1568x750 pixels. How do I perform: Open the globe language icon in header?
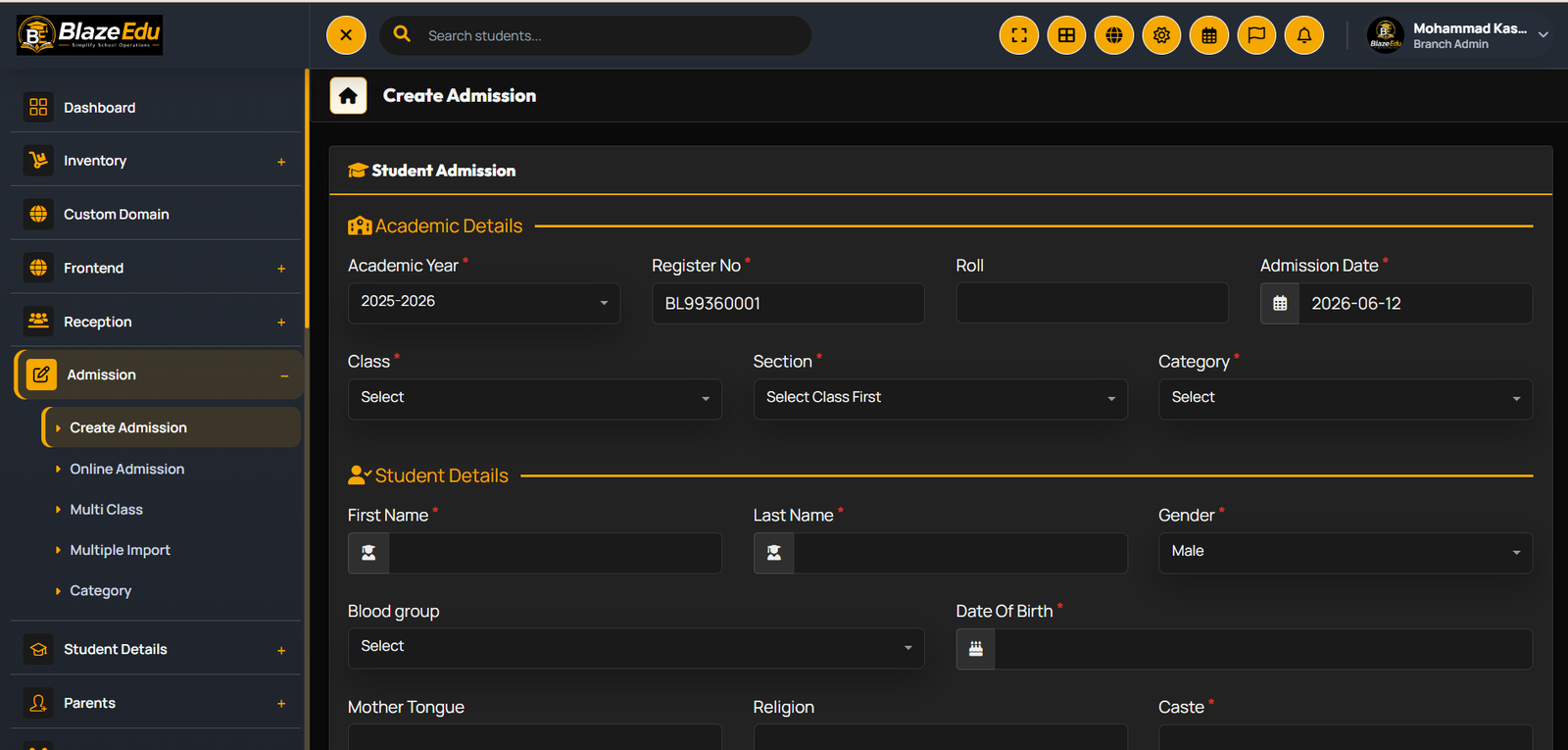tap(1114, 35)
